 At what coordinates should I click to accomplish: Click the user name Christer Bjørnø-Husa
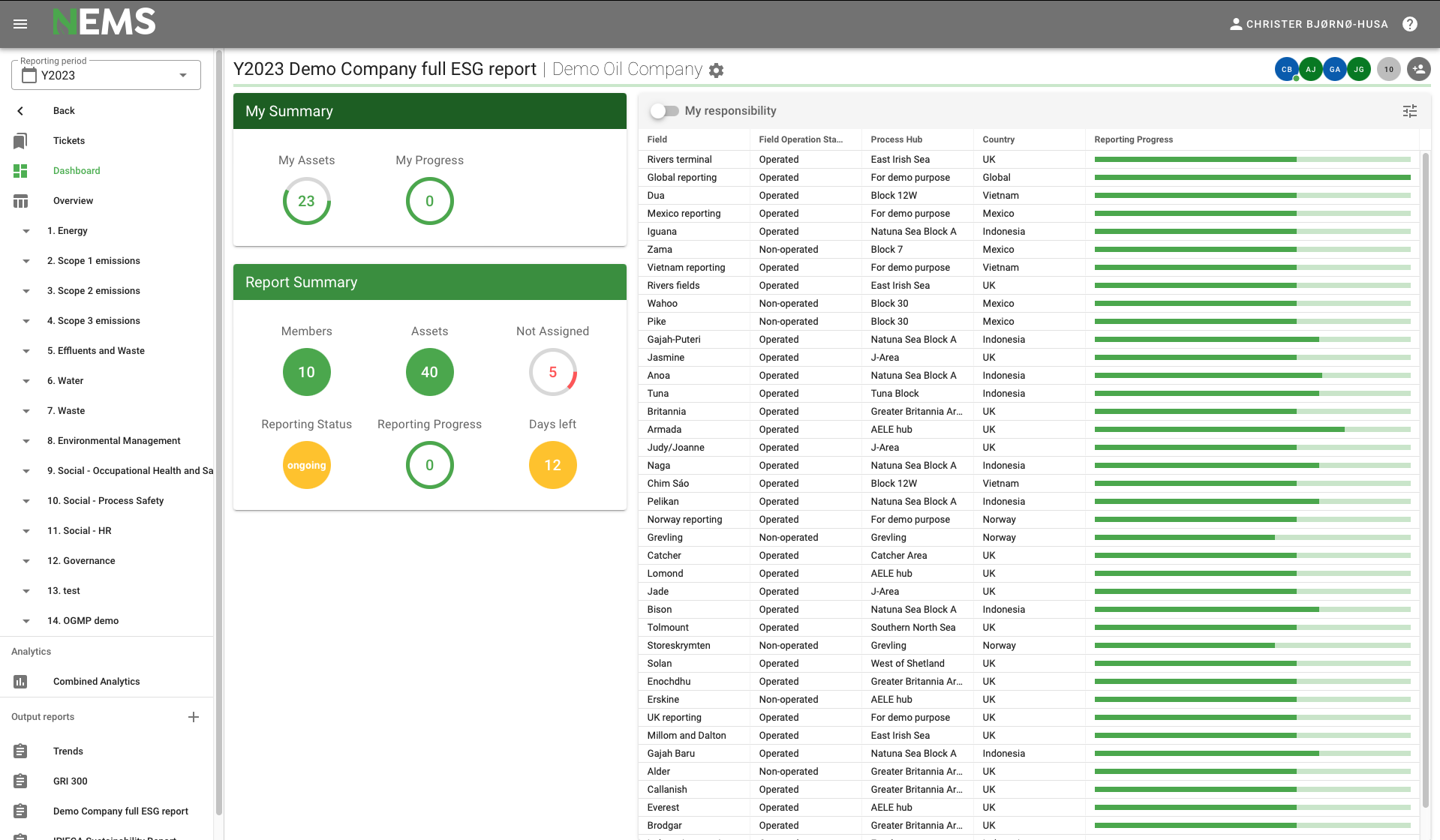click(x=1316, y=24)
